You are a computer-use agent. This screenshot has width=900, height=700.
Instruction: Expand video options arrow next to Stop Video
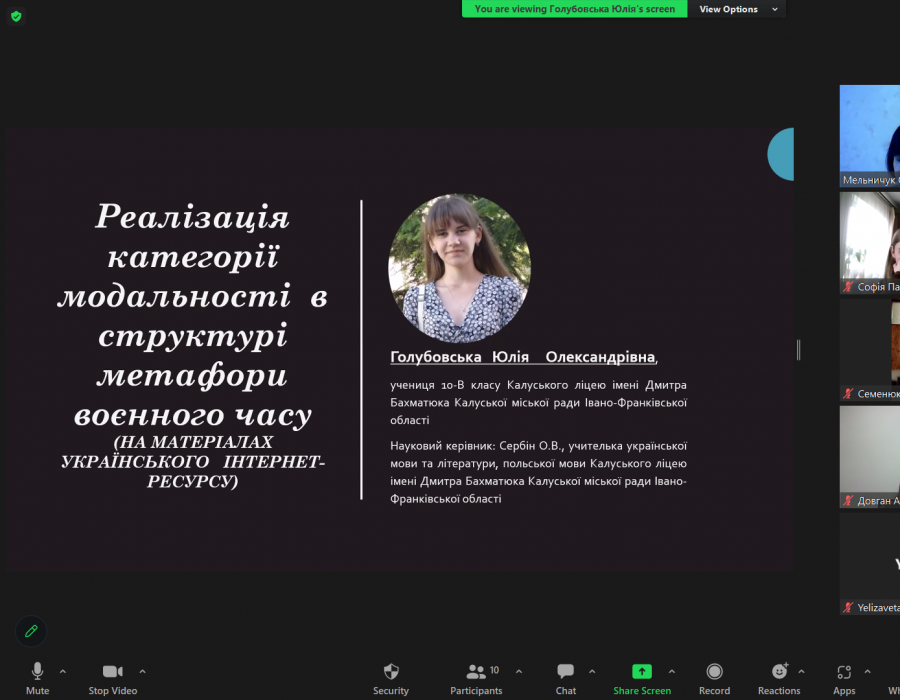tap(142, 671)
